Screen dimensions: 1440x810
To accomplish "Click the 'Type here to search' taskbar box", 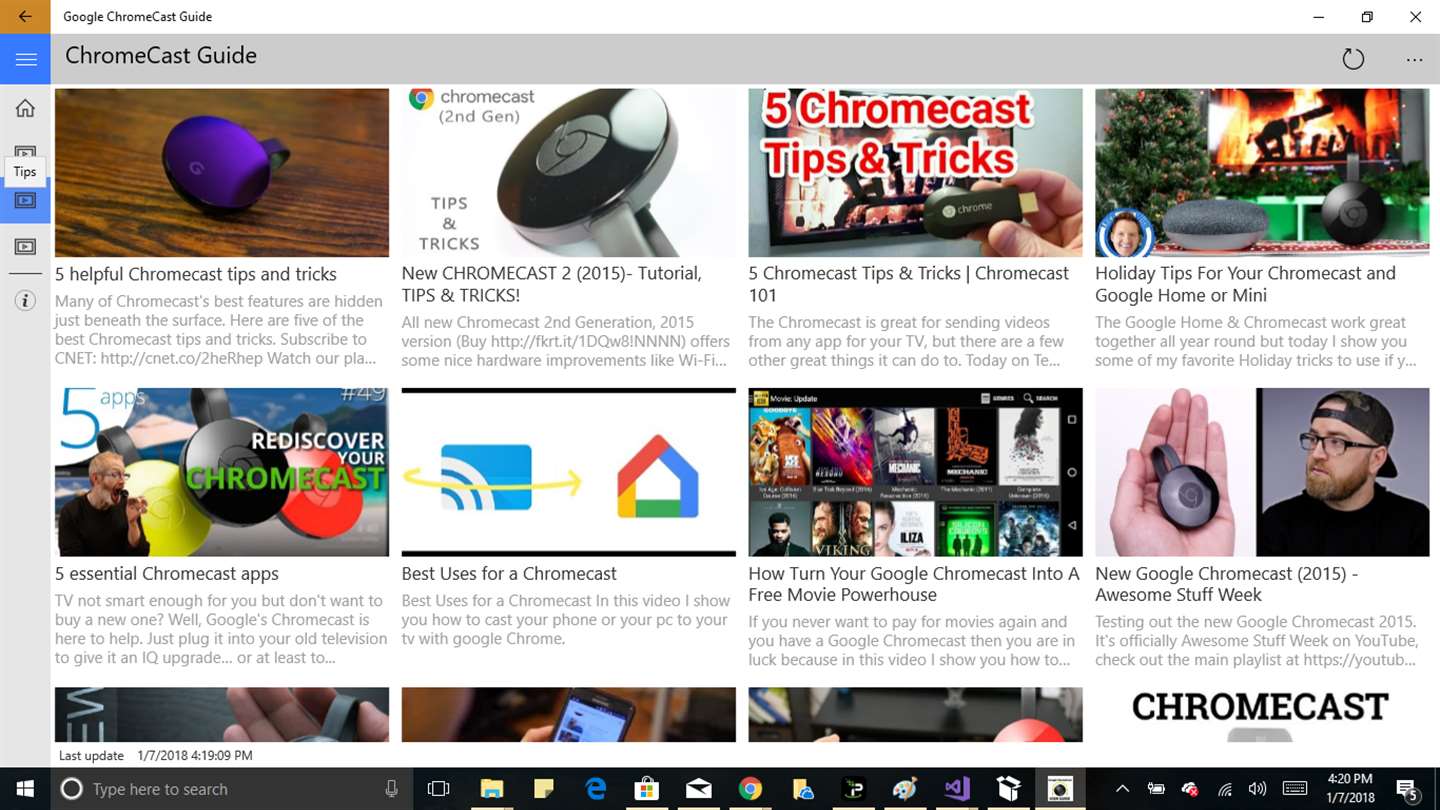I will [x=231, y=789].
